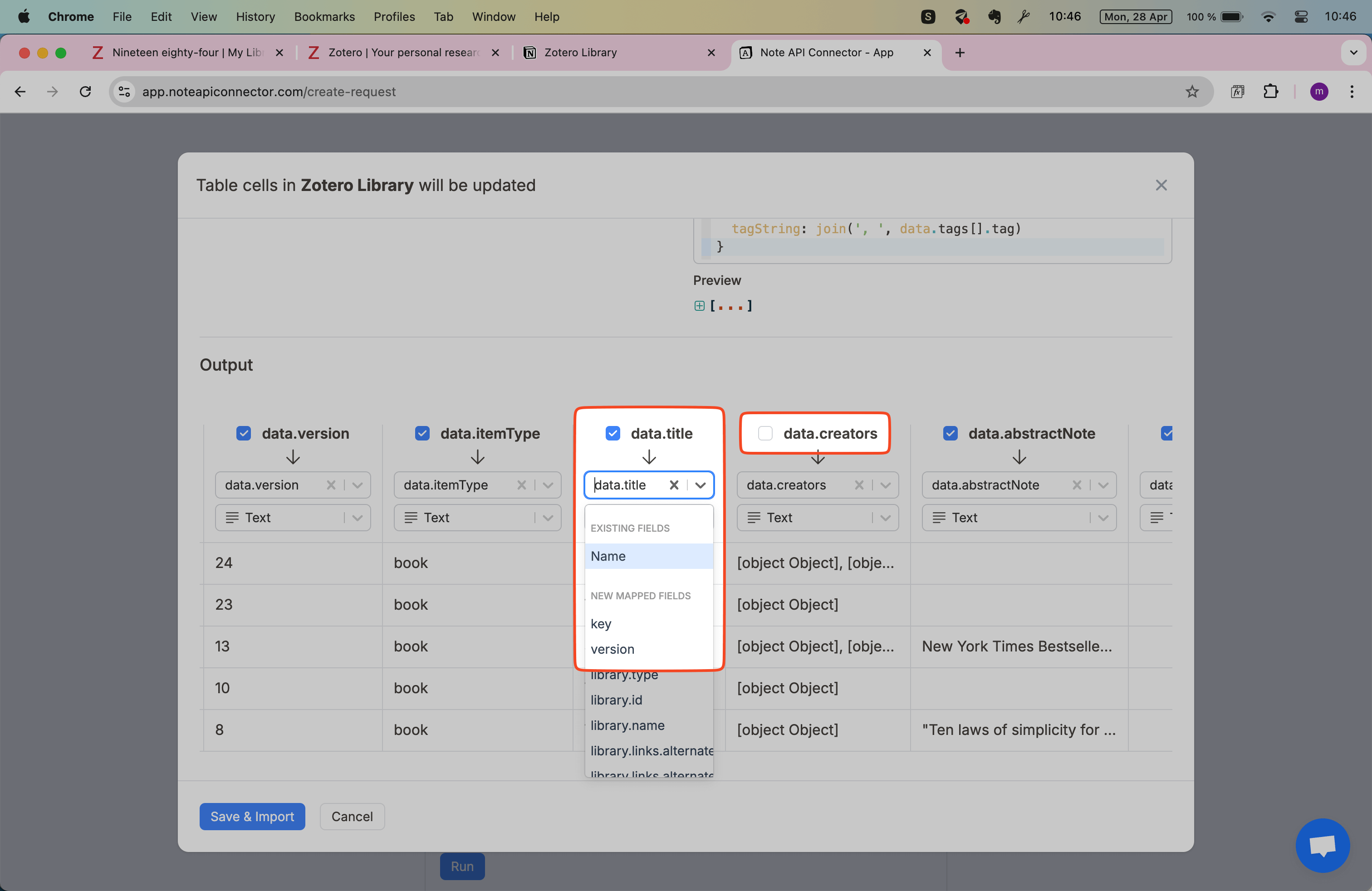Open the data.creators field dropdown
This screenshot has width=1372, height=891.
886,485
